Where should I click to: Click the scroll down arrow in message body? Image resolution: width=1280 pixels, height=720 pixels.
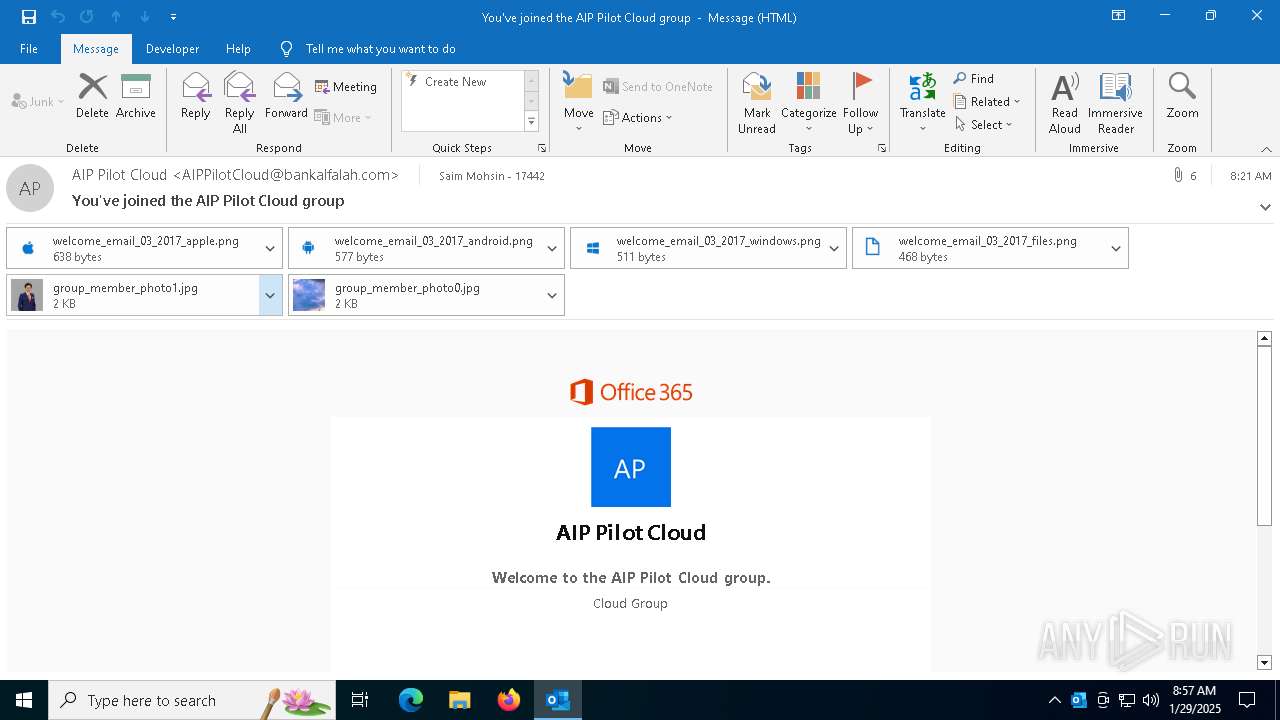1264,662
